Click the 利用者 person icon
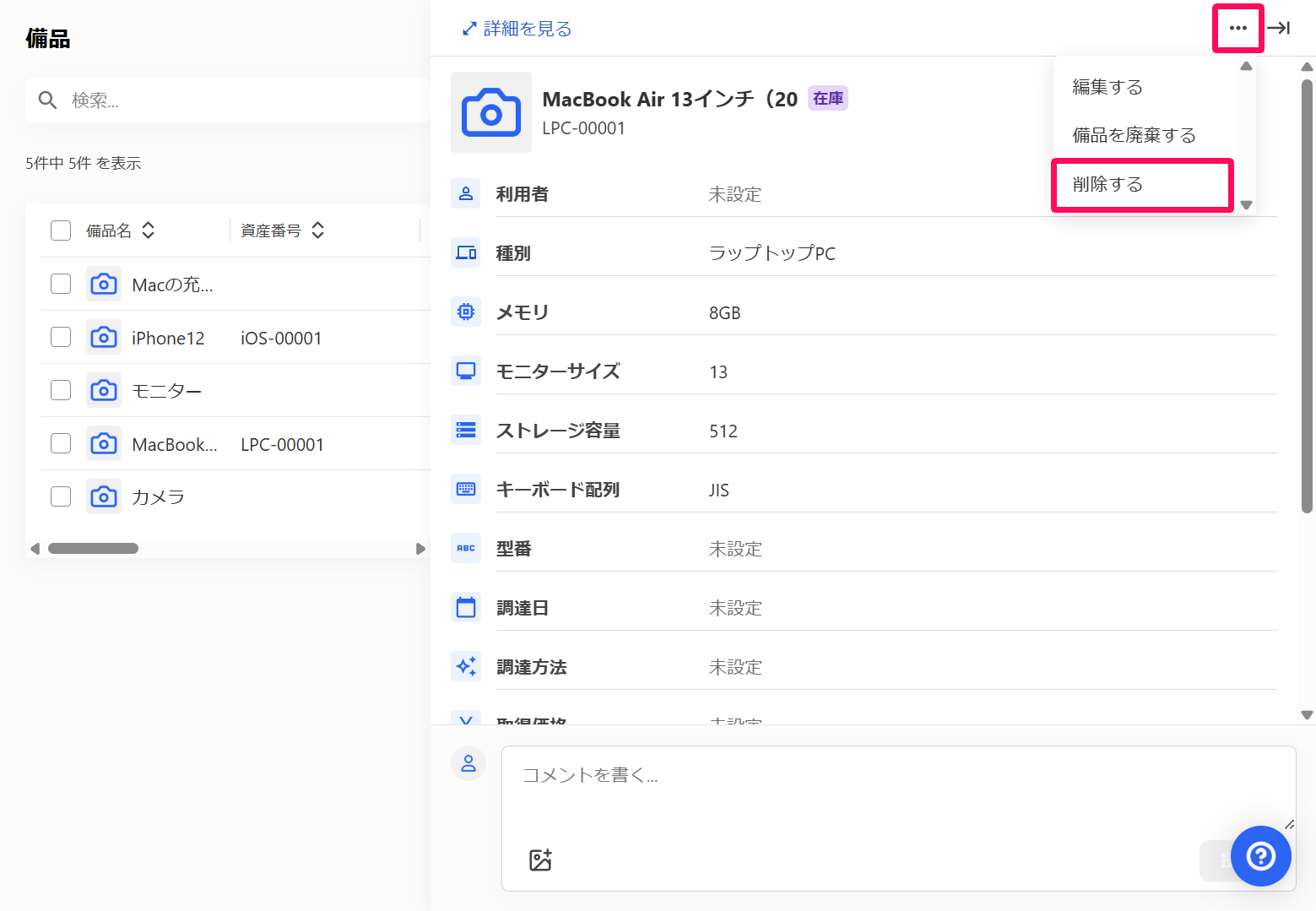Screen dimensions: 1316x911 point(466,193)
